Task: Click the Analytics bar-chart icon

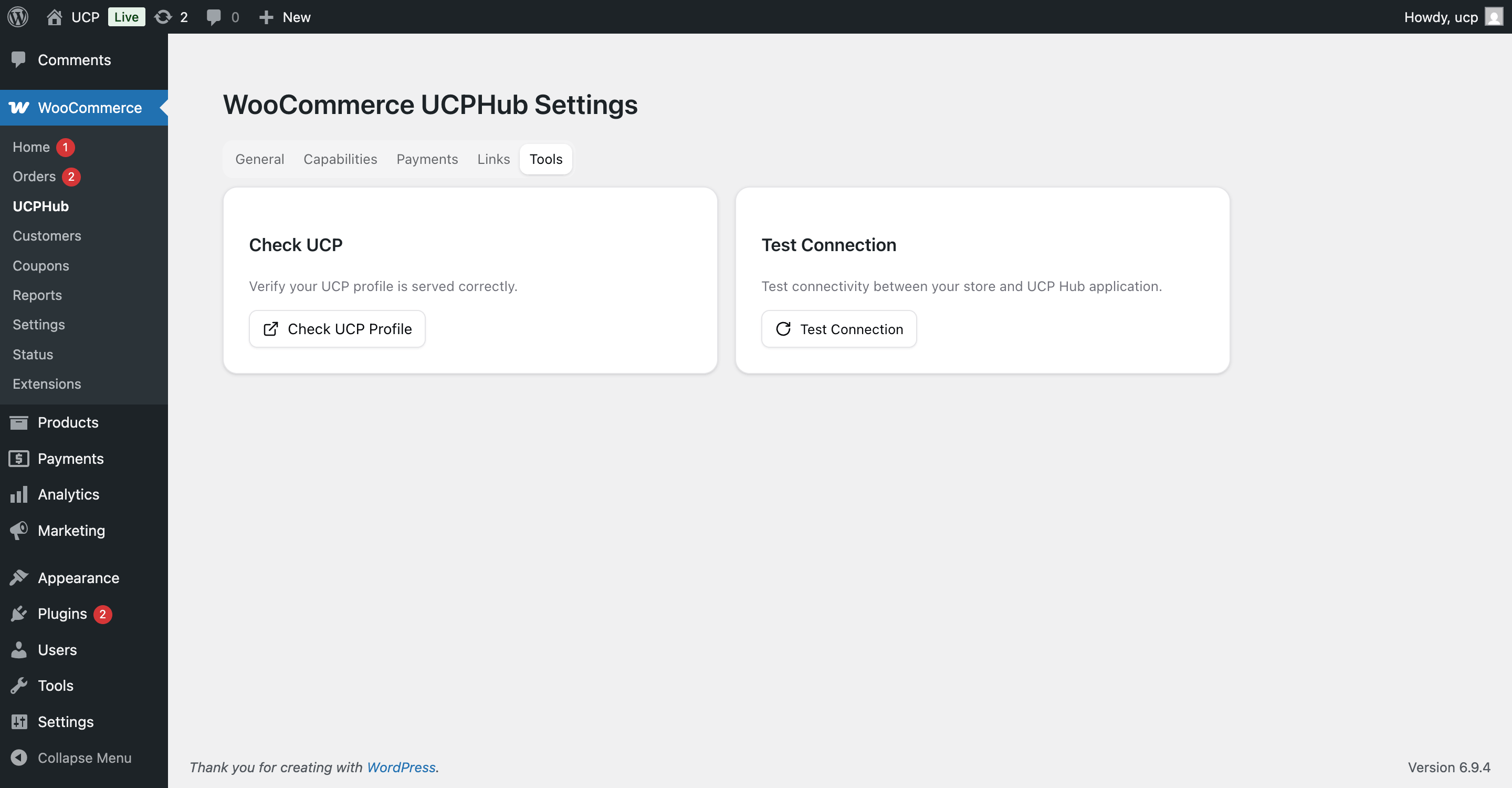Action: pos(19,494)
